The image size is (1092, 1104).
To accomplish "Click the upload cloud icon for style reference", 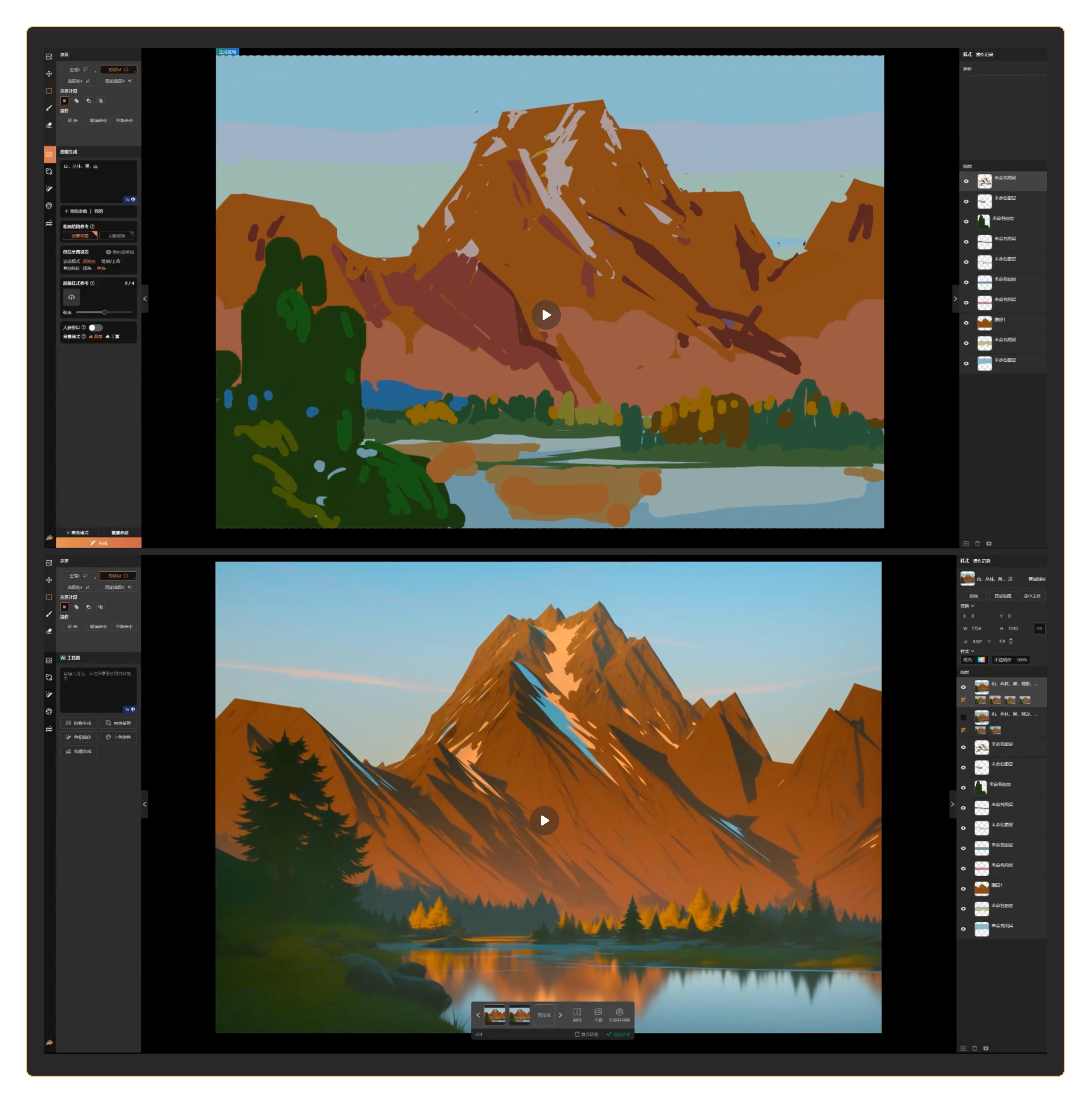I will [x=72, y=297].
